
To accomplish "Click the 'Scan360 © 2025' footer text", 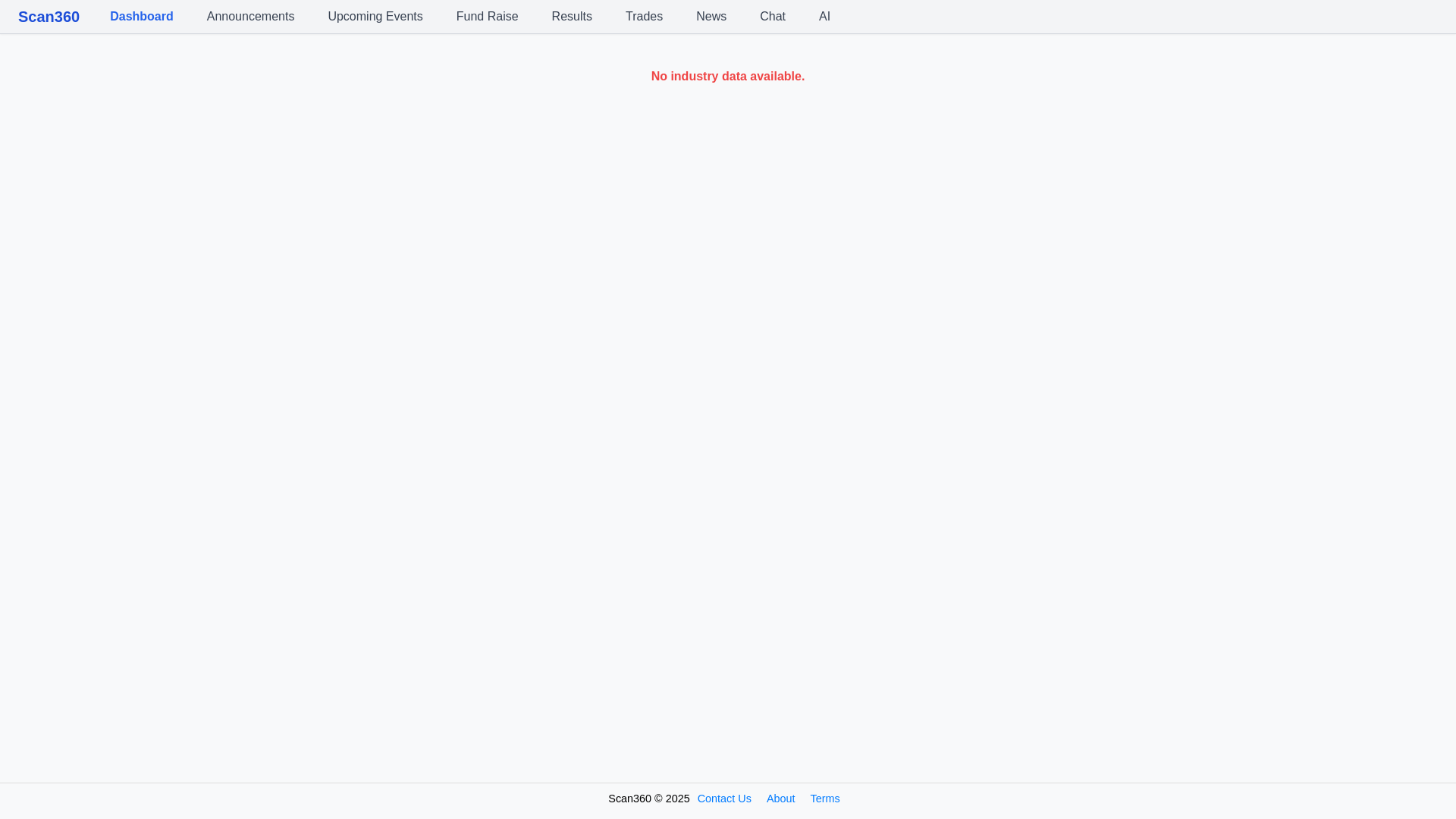I will (649, 799).
